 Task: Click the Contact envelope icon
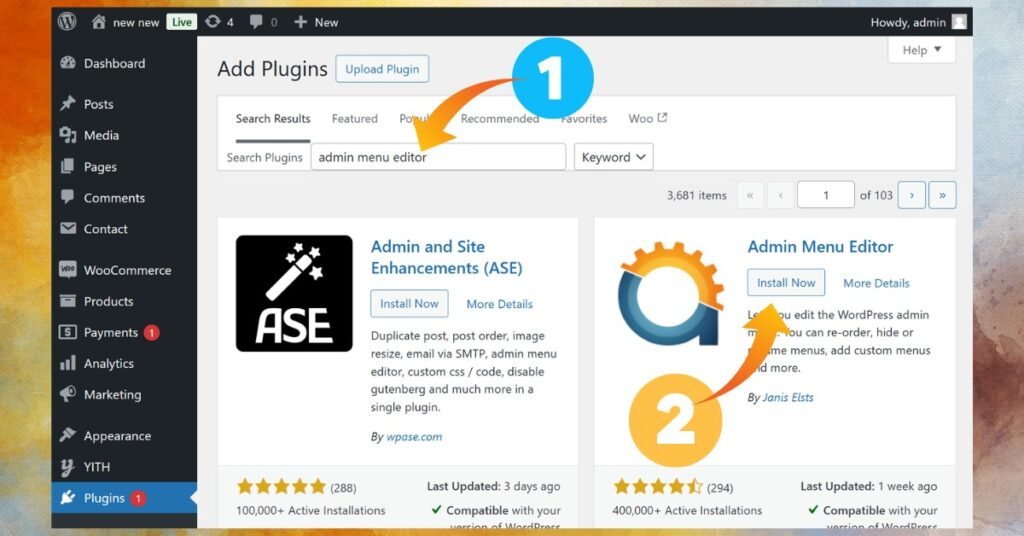[x=68, y=229]
